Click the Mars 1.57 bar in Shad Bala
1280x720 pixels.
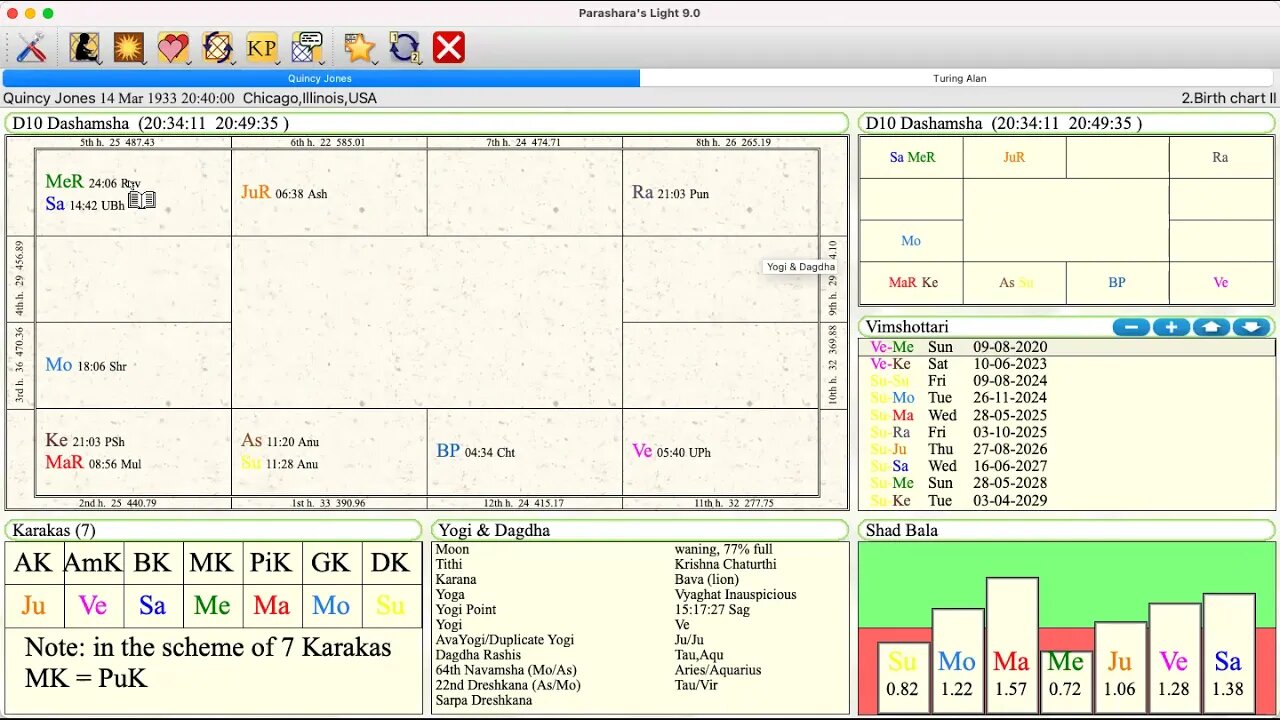point(1011,645)
